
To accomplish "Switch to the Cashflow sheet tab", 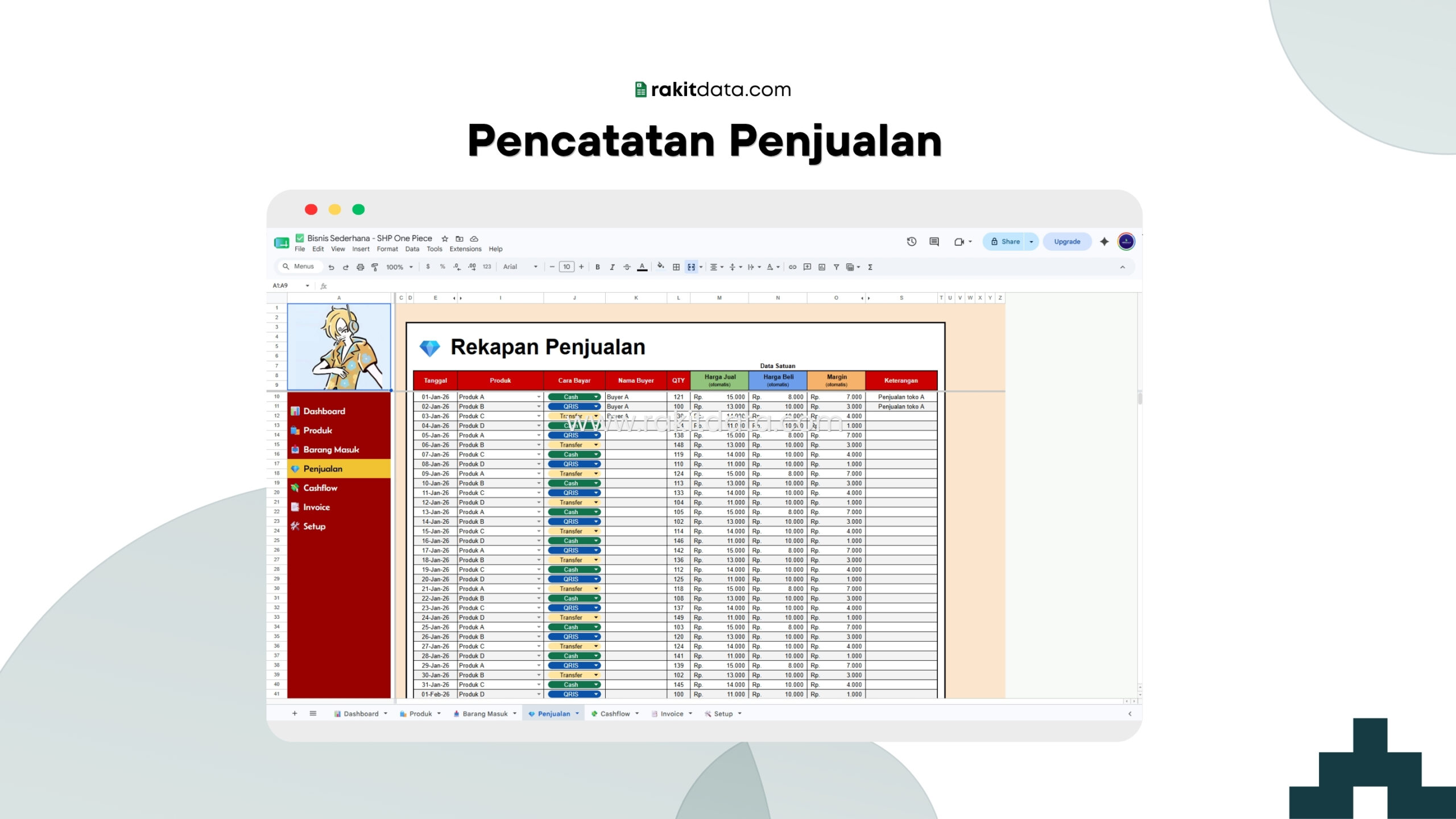I will pyautogui.click(x=615, y=714).
